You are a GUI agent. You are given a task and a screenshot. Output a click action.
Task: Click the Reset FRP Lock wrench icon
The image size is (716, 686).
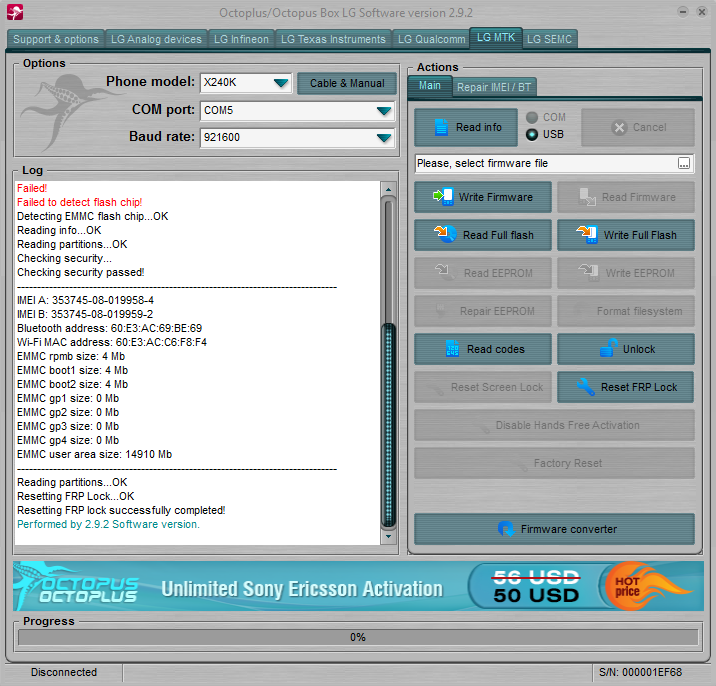click(x=585, y=386)
